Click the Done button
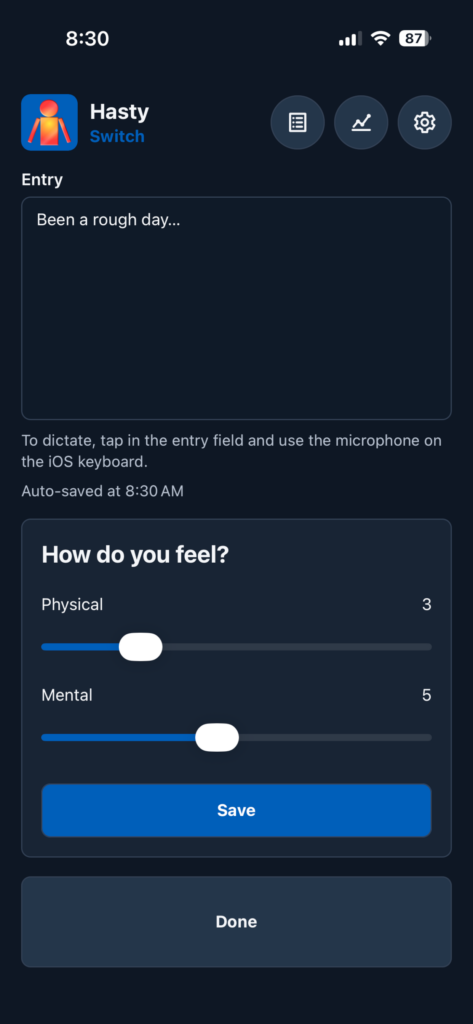The image size is (473, 1024). click(236, 921)
